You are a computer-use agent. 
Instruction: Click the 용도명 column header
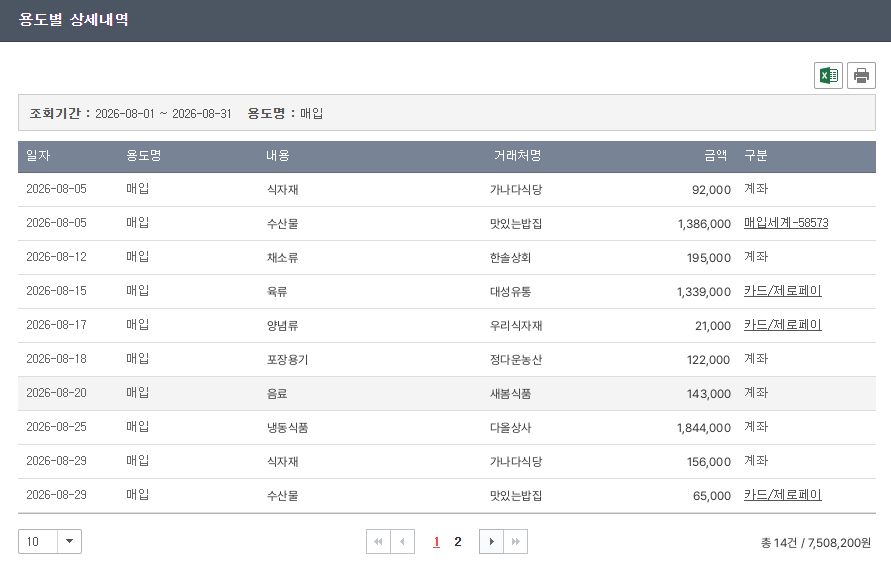coord(143,156)
